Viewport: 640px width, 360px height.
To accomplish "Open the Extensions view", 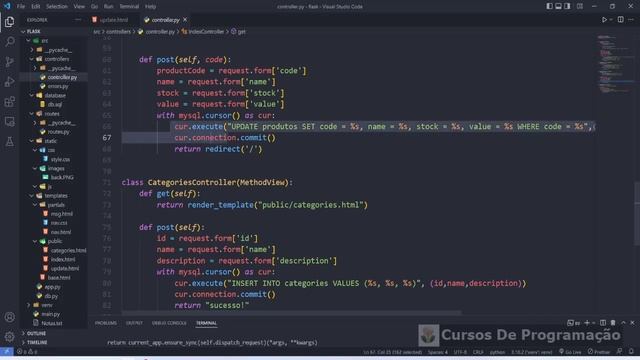I will click(9, 102).
